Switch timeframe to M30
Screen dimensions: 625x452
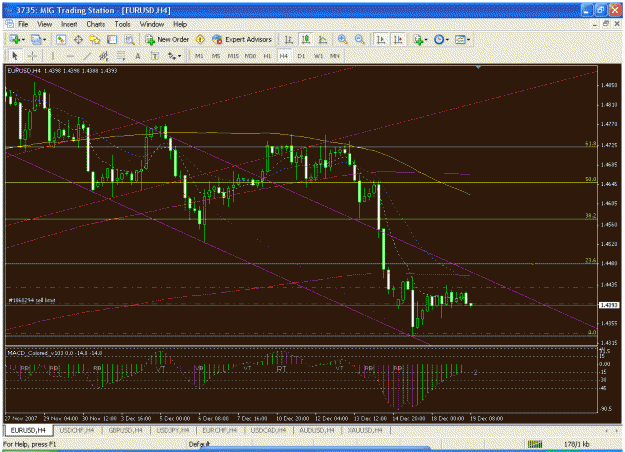tap(250, 56)
